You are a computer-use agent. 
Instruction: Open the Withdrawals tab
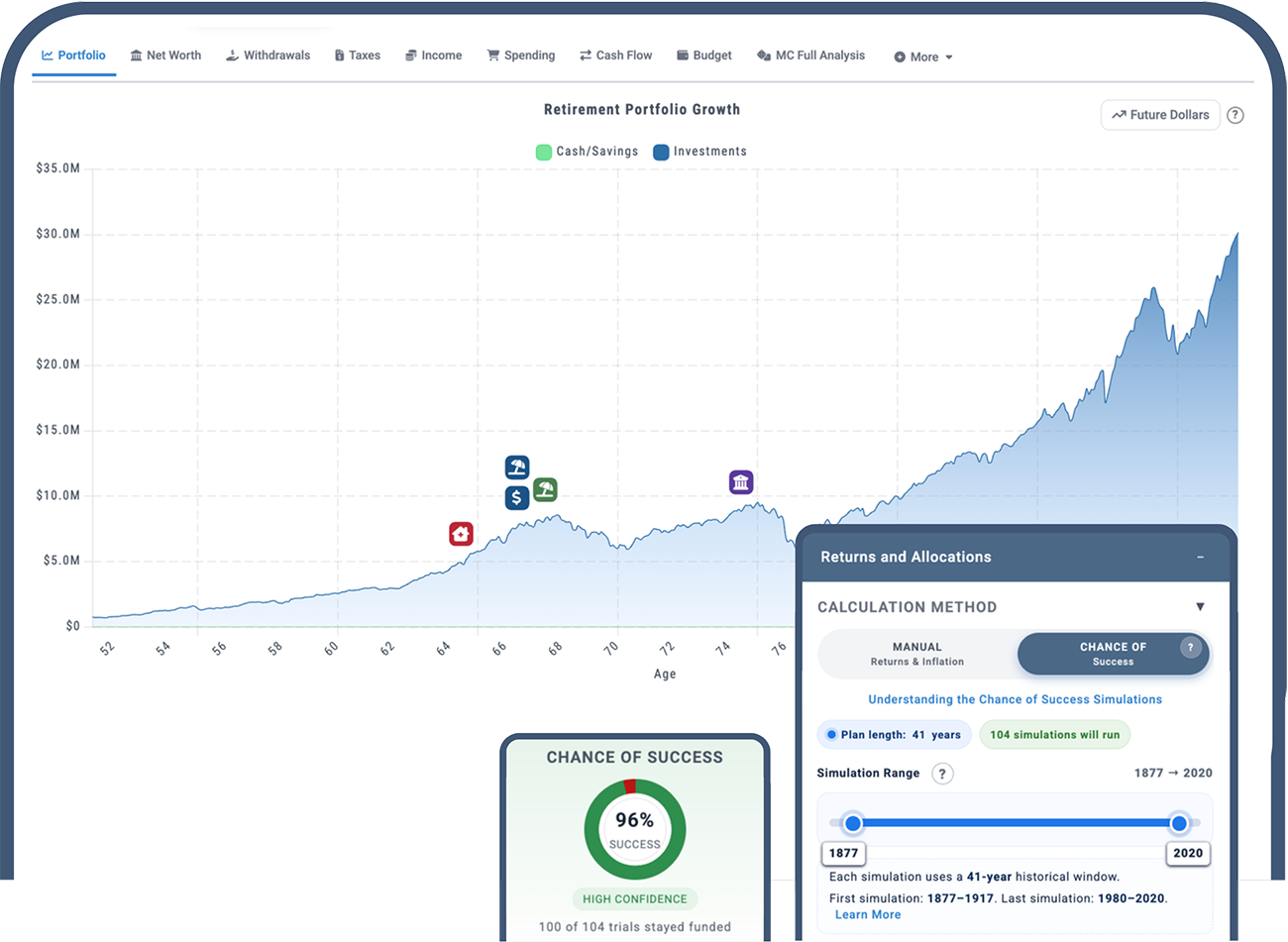268,55
